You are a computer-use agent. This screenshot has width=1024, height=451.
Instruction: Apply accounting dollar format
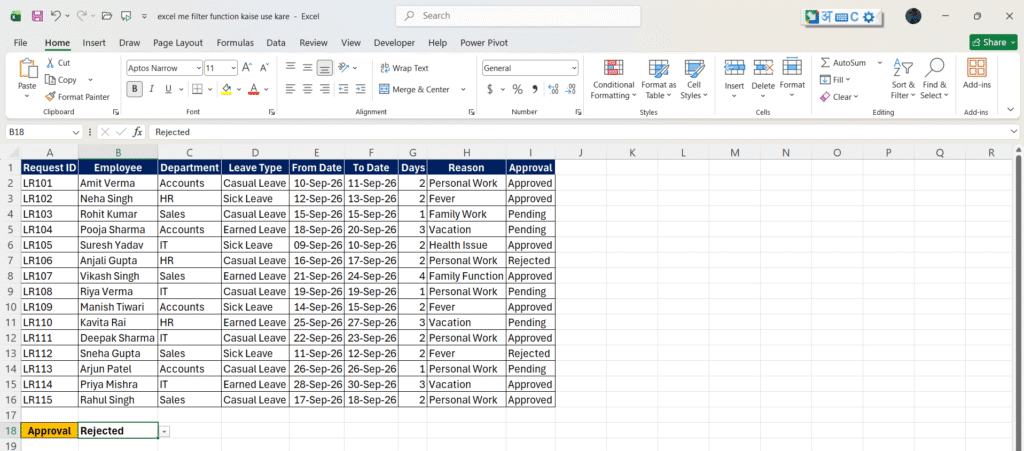click(490, 89)
